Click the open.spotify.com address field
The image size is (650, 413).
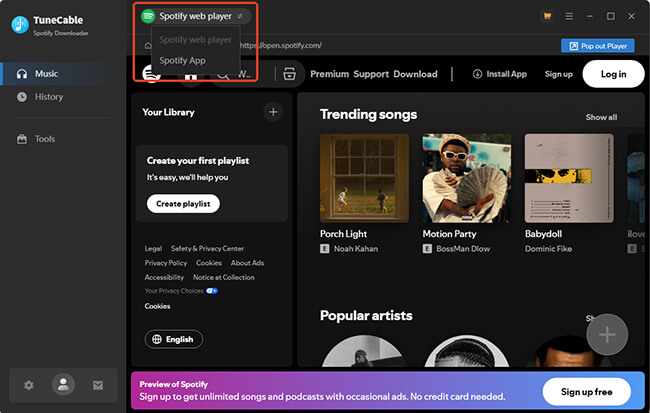click(x=281, y=46)
